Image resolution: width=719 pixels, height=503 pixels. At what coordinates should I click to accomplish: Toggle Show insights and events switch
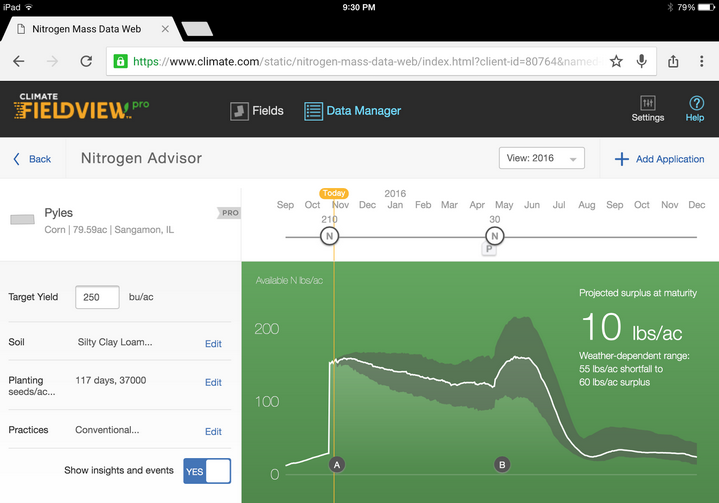coord(207,471)
